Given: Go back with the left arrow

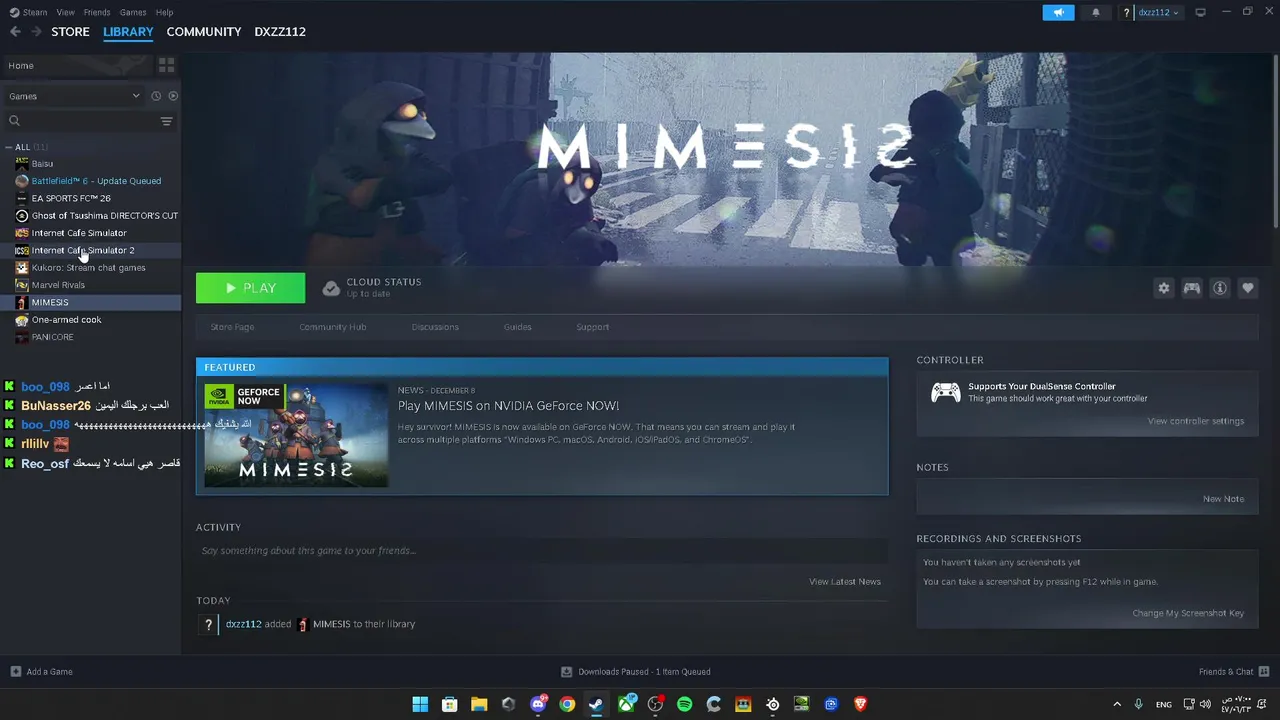Looking at the screenshot, I should click(15, 32).
